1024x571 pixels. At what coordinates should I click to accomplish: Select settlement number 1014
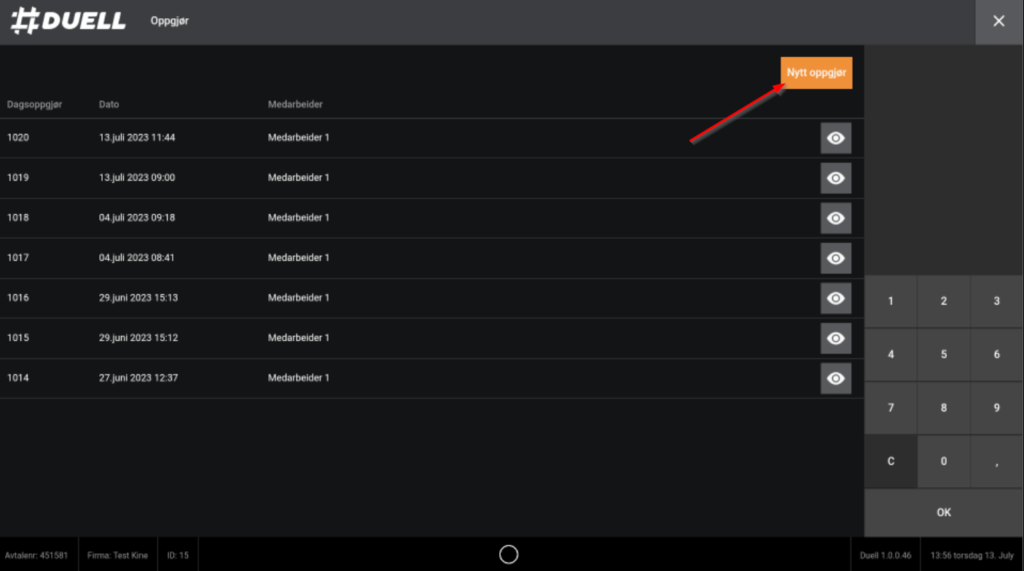coord(18,378)
